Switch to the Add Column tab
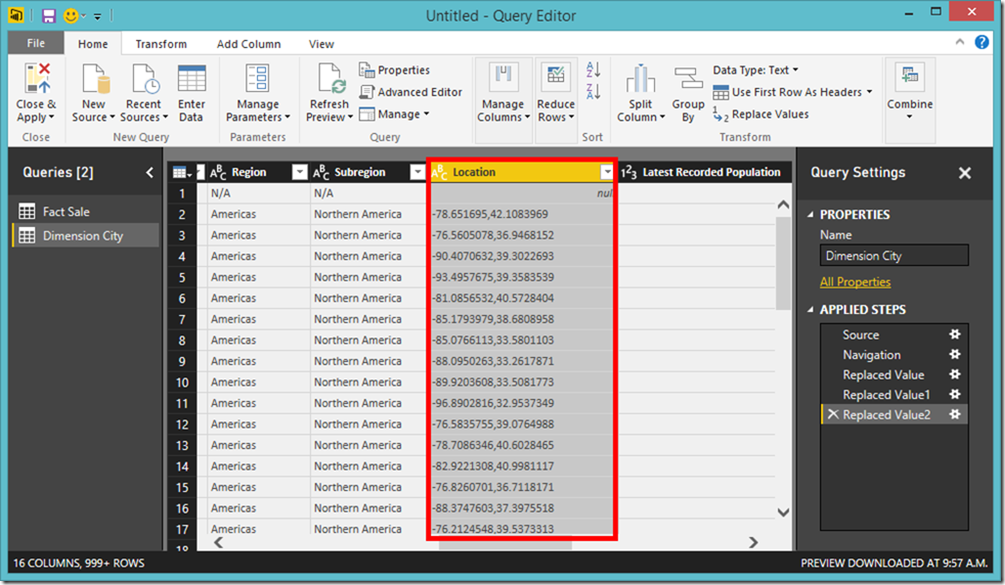This screenshot has width=1005, height=585. click(249, 44)
